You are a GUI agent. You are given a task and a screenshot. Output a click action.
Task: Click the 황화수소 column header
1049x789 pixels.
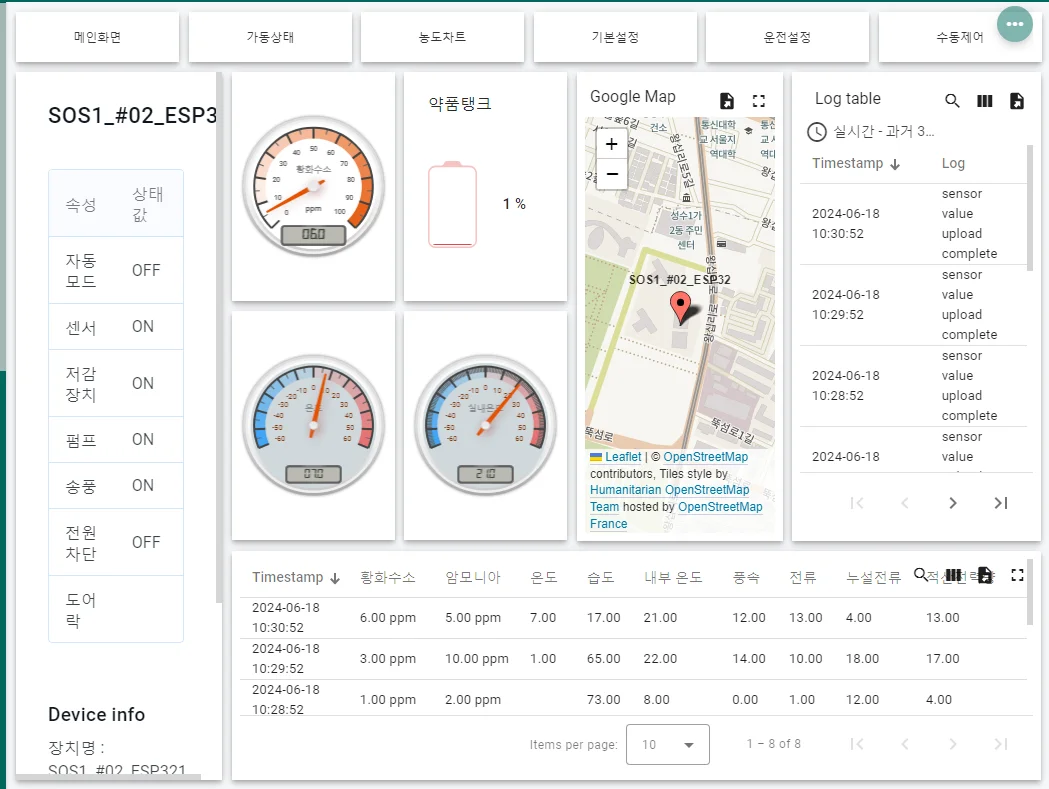click(387, 577)
